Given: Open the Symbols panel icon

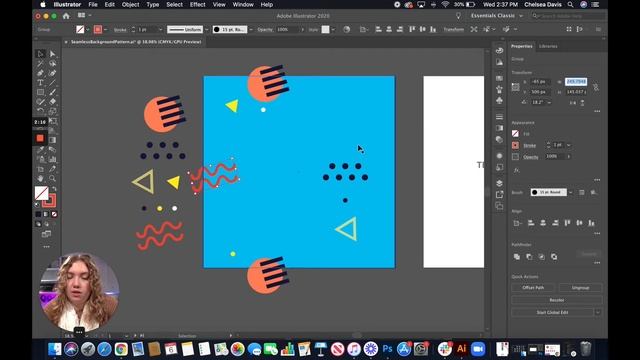Looking at the screenshot, I should [x=499, y=100].
